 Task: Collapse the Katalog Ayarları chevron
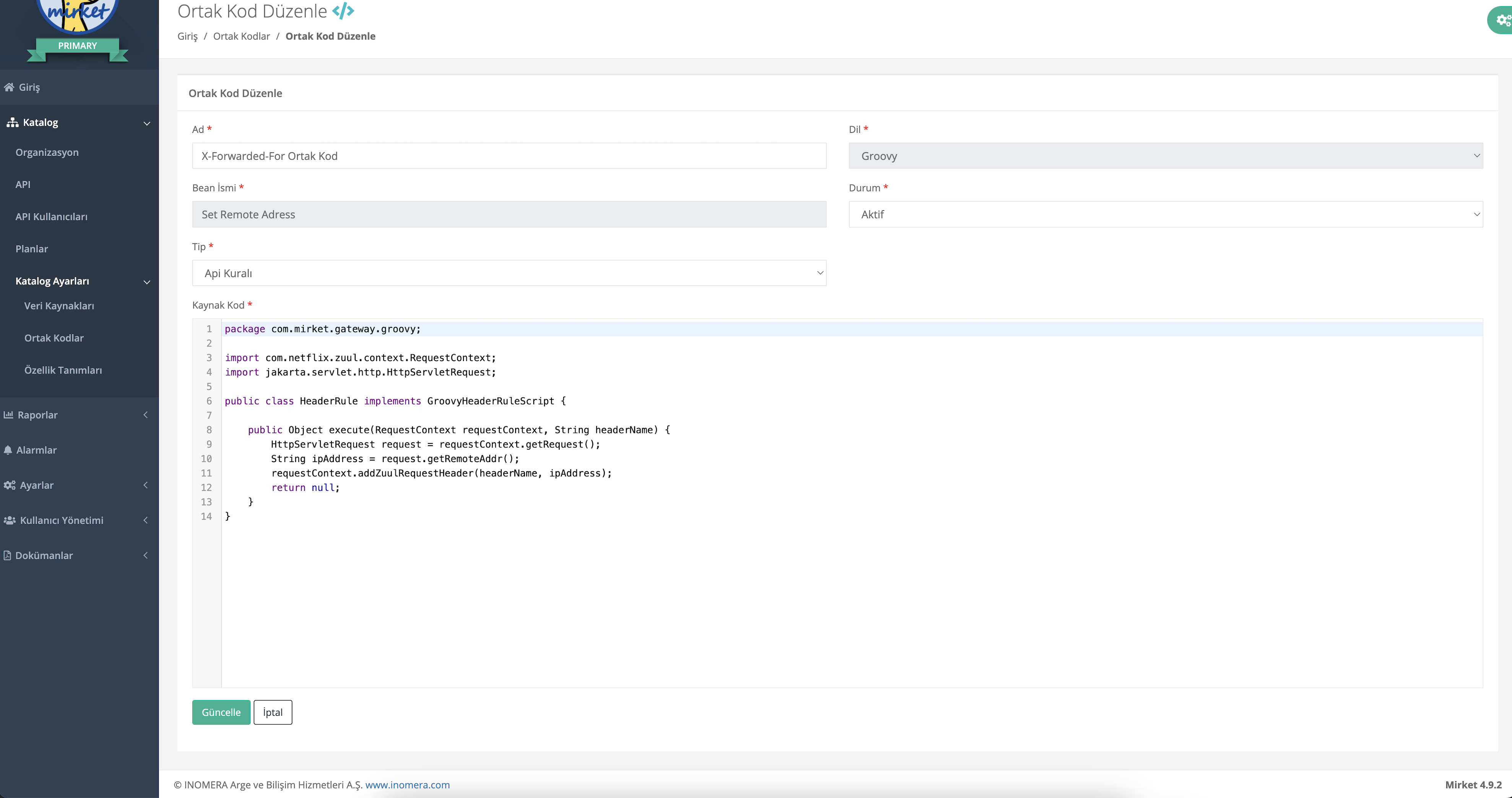(x=147, y=282)
